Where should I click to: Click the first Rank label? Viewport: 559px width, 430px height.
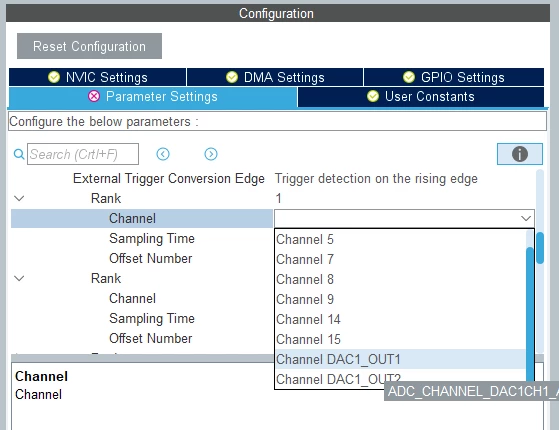[106, 198]
